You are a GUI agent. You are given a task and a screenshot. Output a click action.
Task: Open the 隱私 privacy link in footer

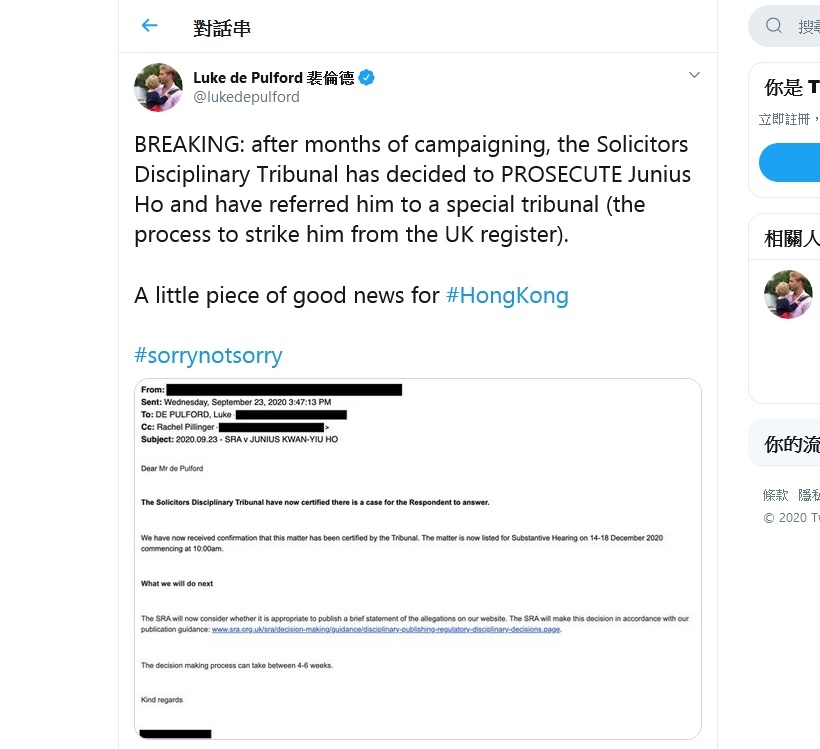tap(809, 495)
